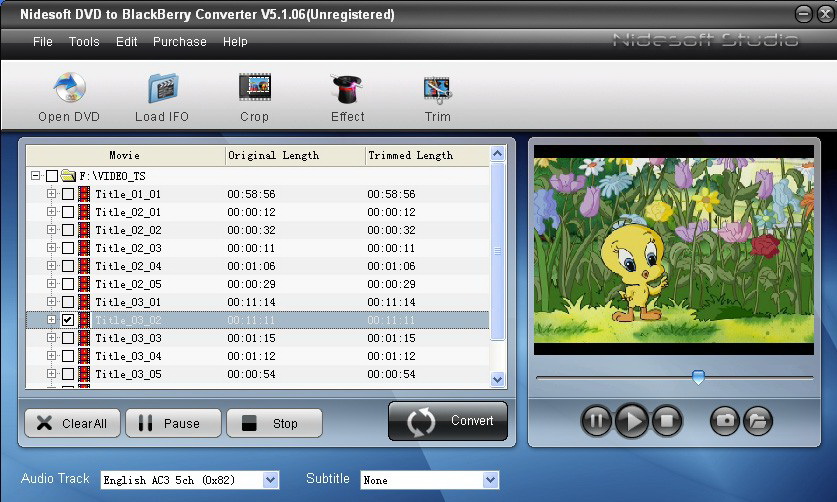Check the Title_03_01 checkbox
The width and height of the screenshot is (837, 502).
click(x=68, y=302)
